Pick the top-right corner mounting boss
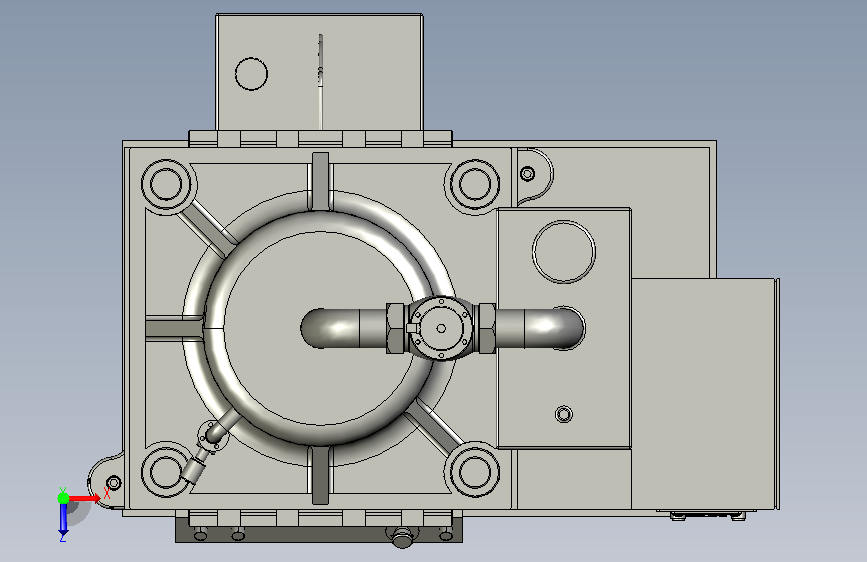Image resolution: width=867 pixels, height=562 pixels. coord(474,184)
